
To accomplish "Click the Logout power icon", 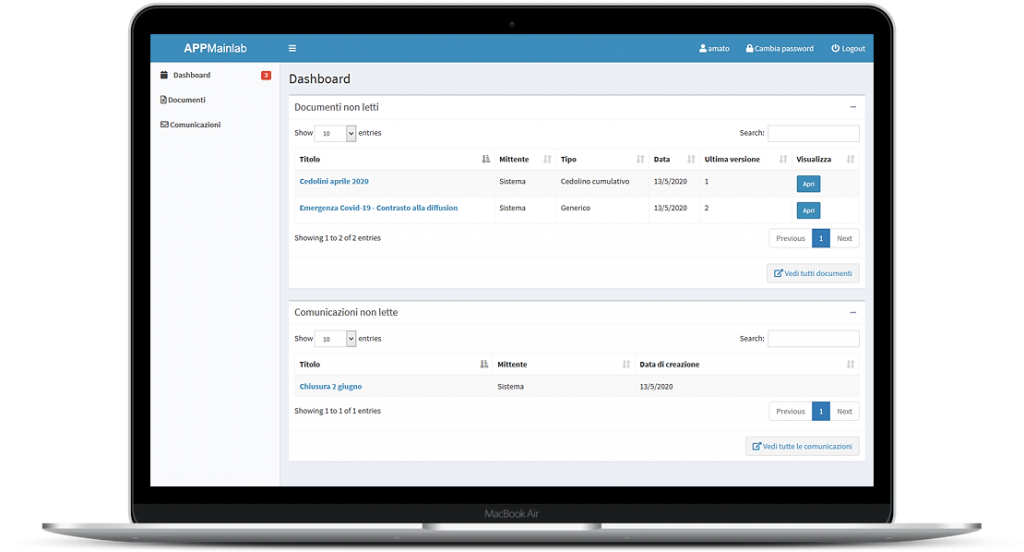I will [x=835, y=48].
